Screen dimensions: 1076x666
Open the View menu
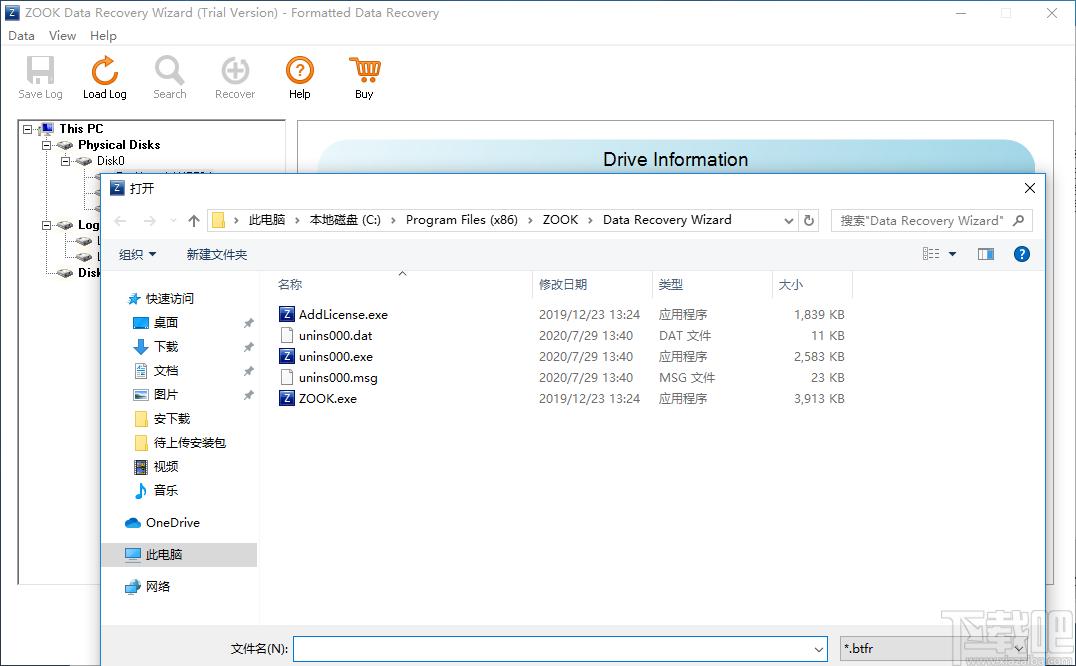[x=62, y=36]
